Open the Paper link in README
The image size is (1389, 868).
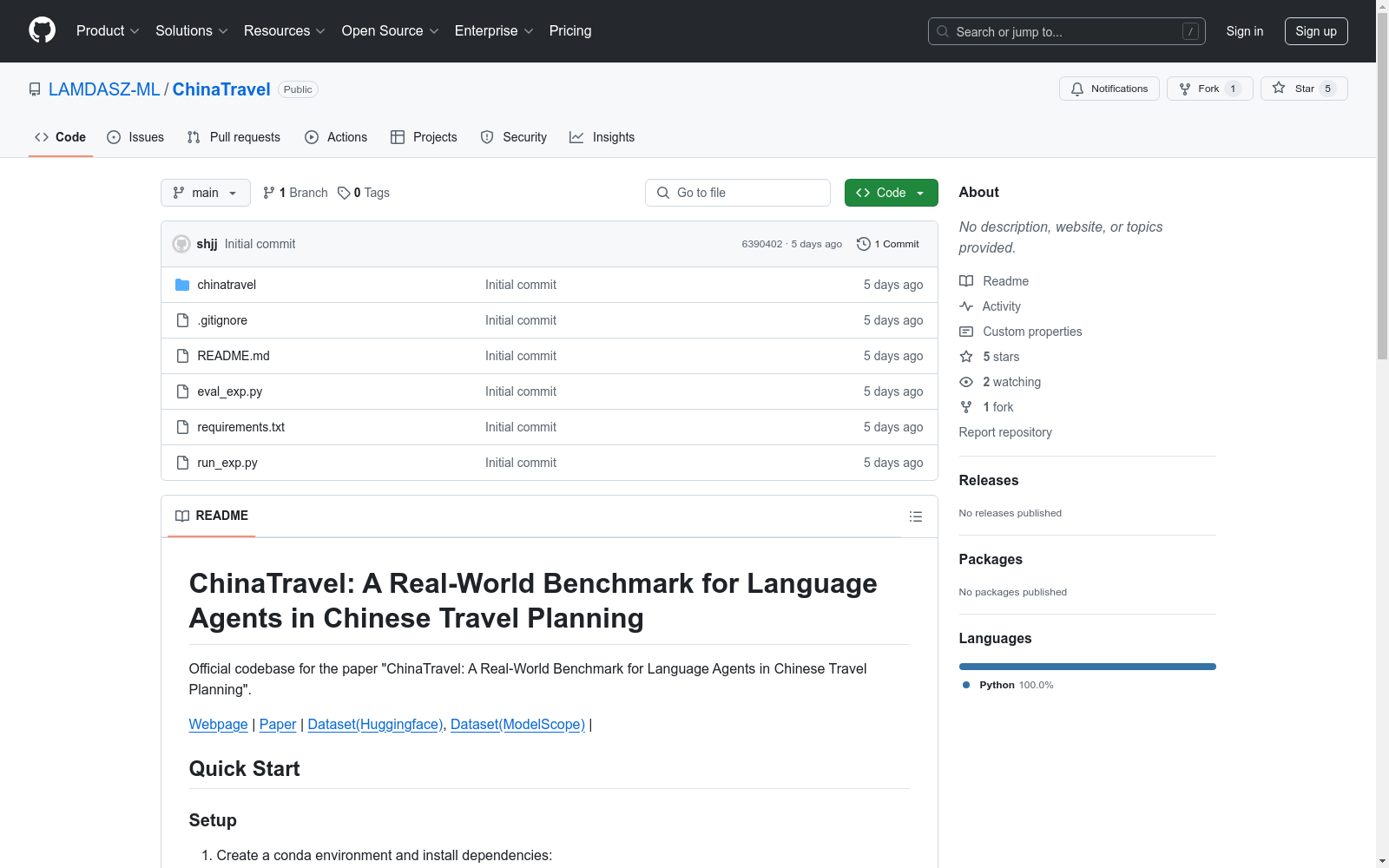tap(278, 724)
